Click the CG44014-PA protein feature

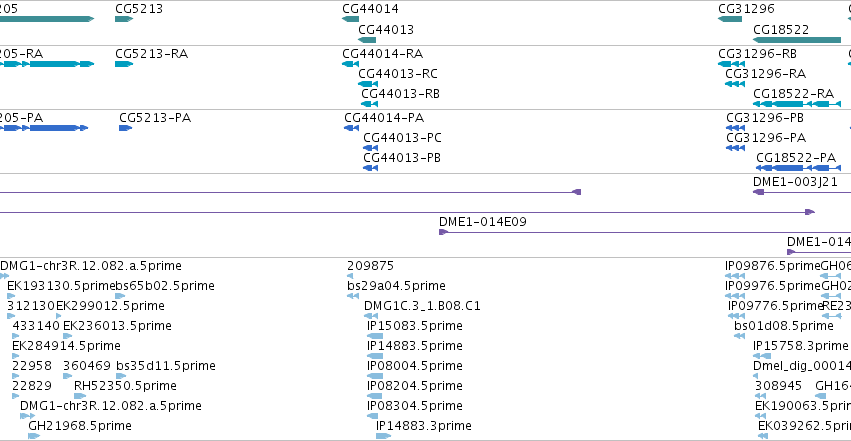click(351, 128)
